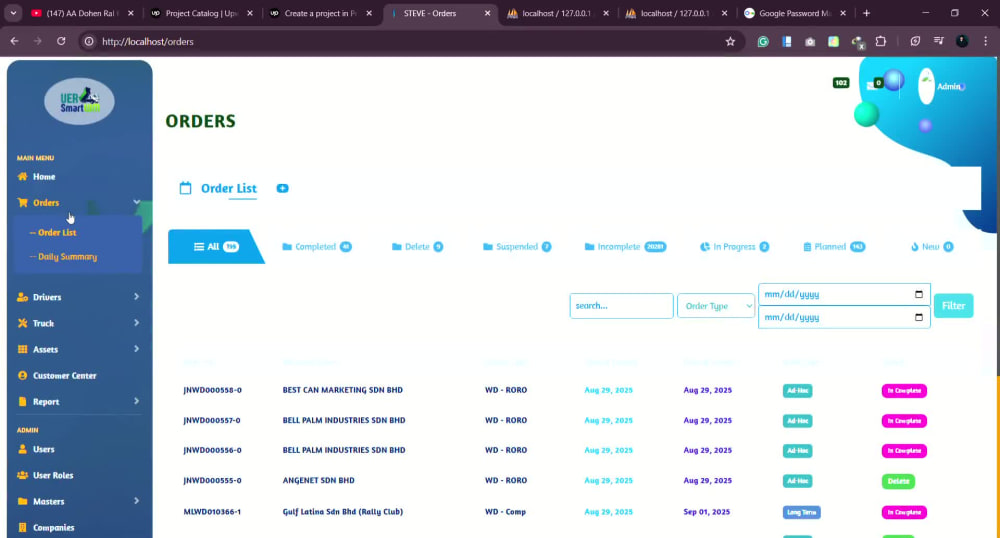Open the browser extensions puzzle icon
Screen dimensions: 1000x538
[881, 41]
